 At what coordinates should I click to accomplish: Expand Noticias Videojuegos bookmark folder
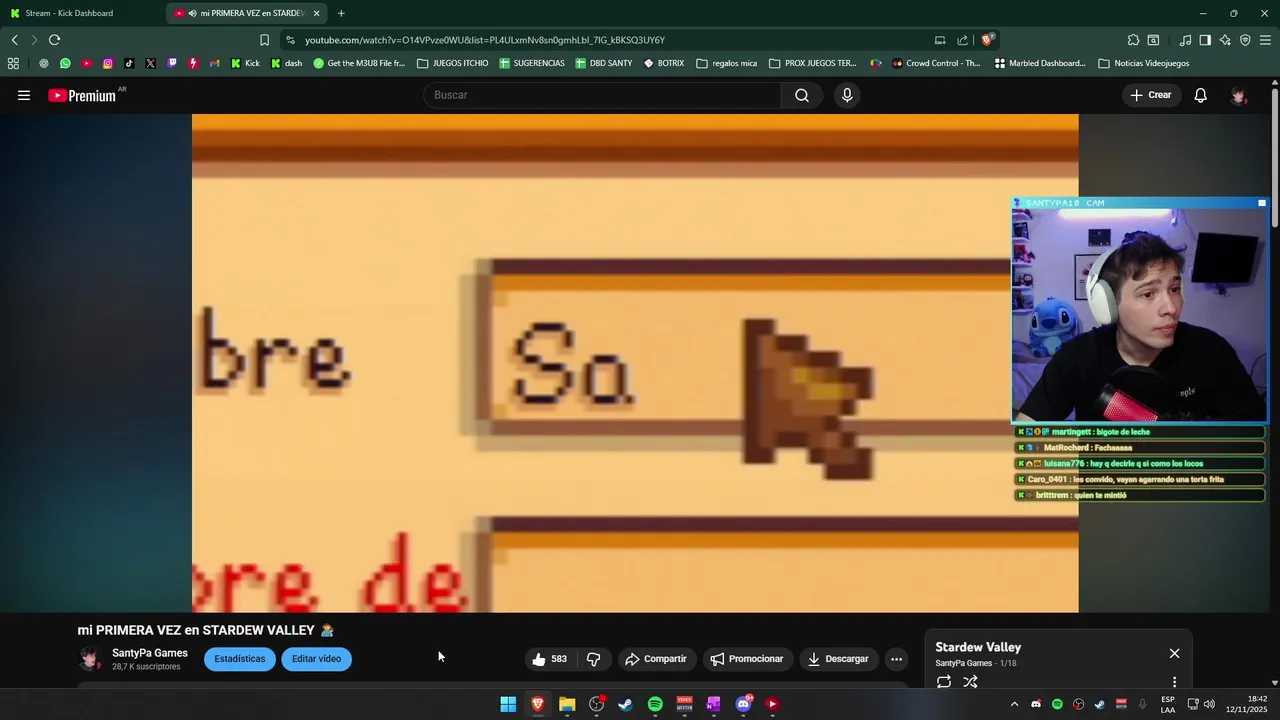[1144, 63]
